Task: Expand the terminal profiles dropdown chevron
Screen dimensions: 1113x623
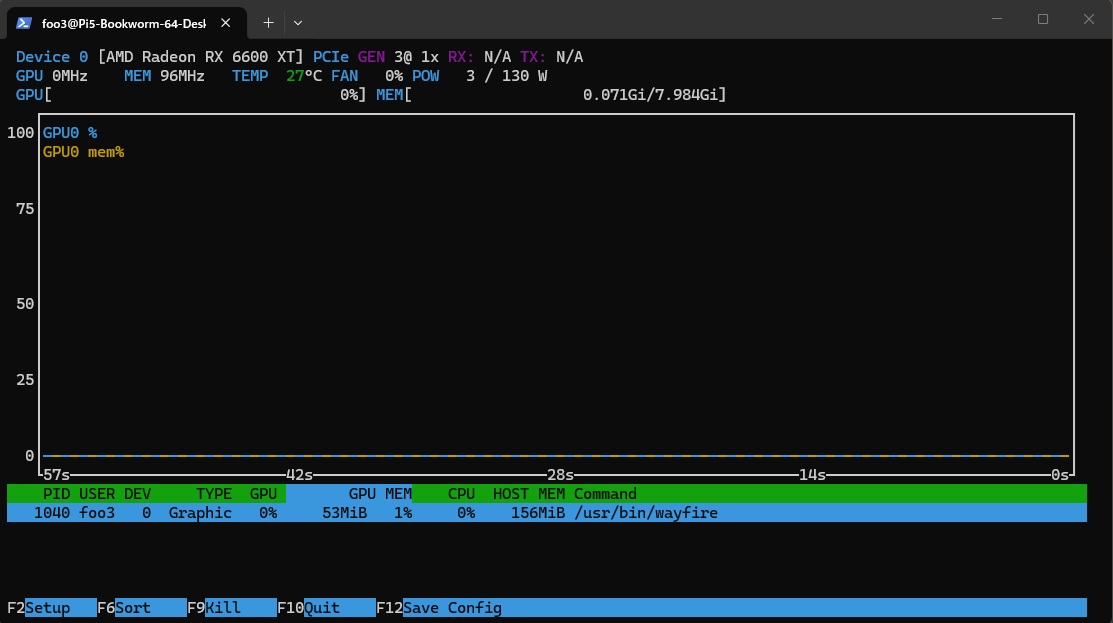Action: (298, 22)
